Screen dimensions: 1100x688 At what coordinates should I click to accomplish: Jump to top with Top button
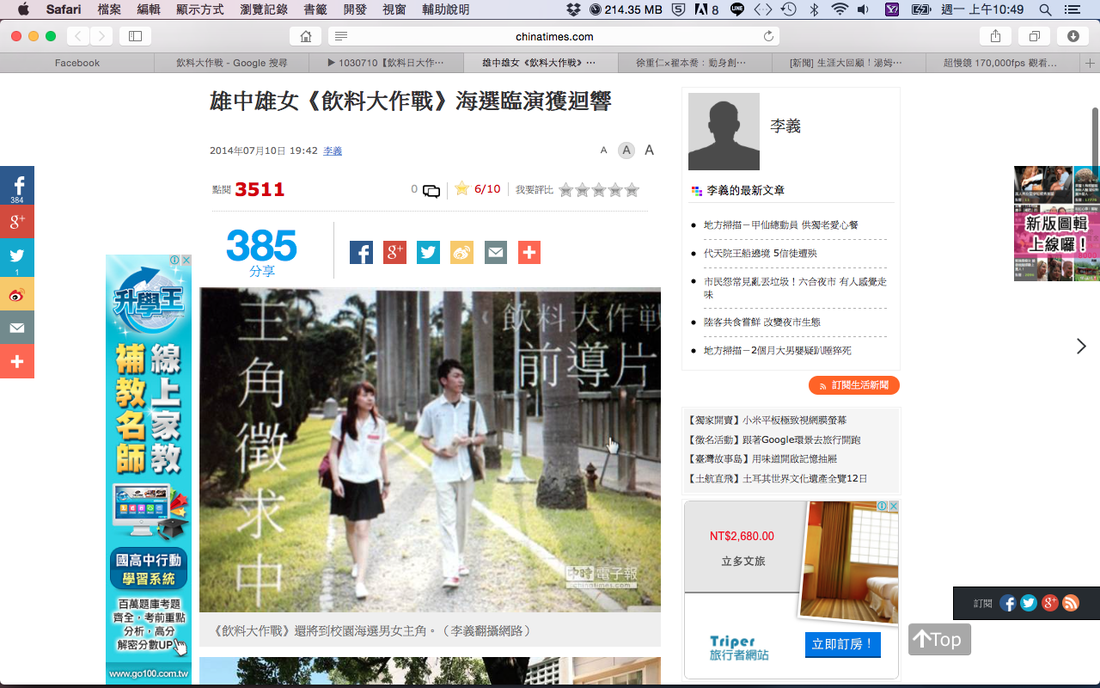point(939,640)
